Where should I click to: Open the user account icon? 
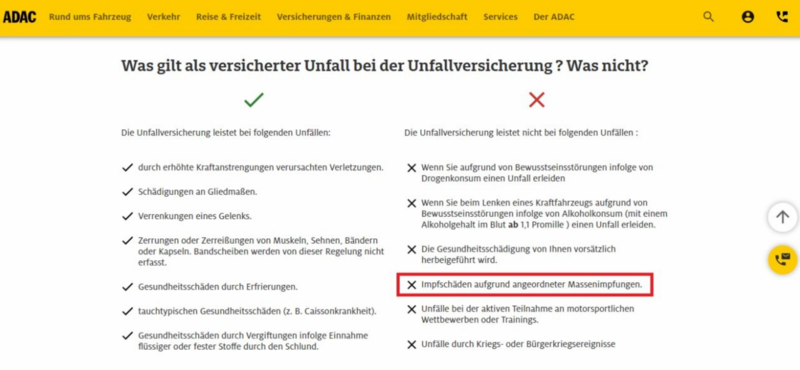[x=747, y=17]
